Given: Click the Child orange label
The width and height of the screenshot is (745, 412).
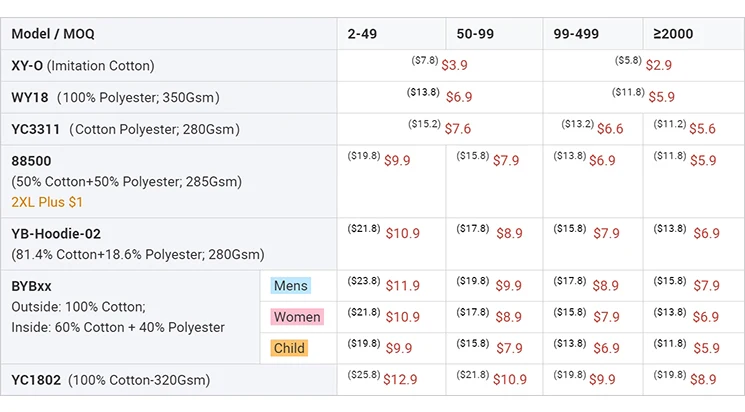Looking at the screenshot, I should click(289, 348).
